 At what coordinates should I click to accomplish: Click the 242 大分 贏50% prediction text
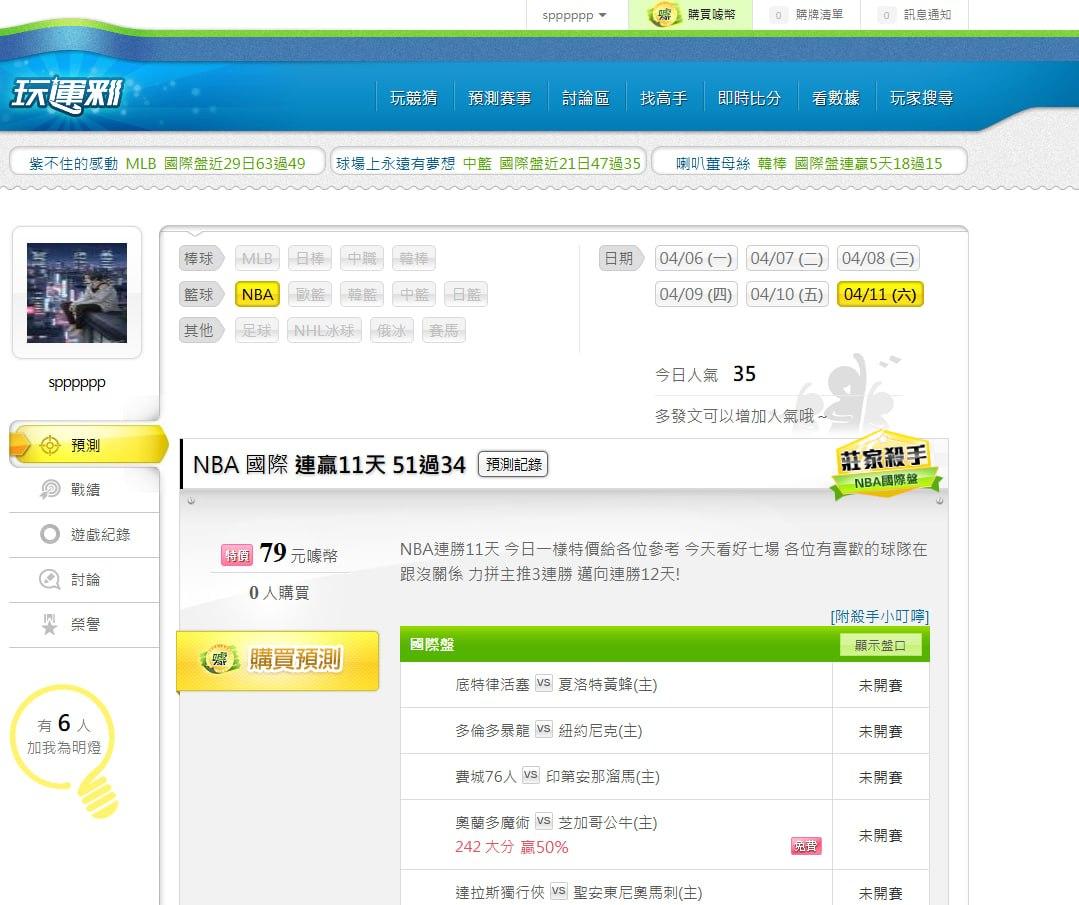point(511,847)
